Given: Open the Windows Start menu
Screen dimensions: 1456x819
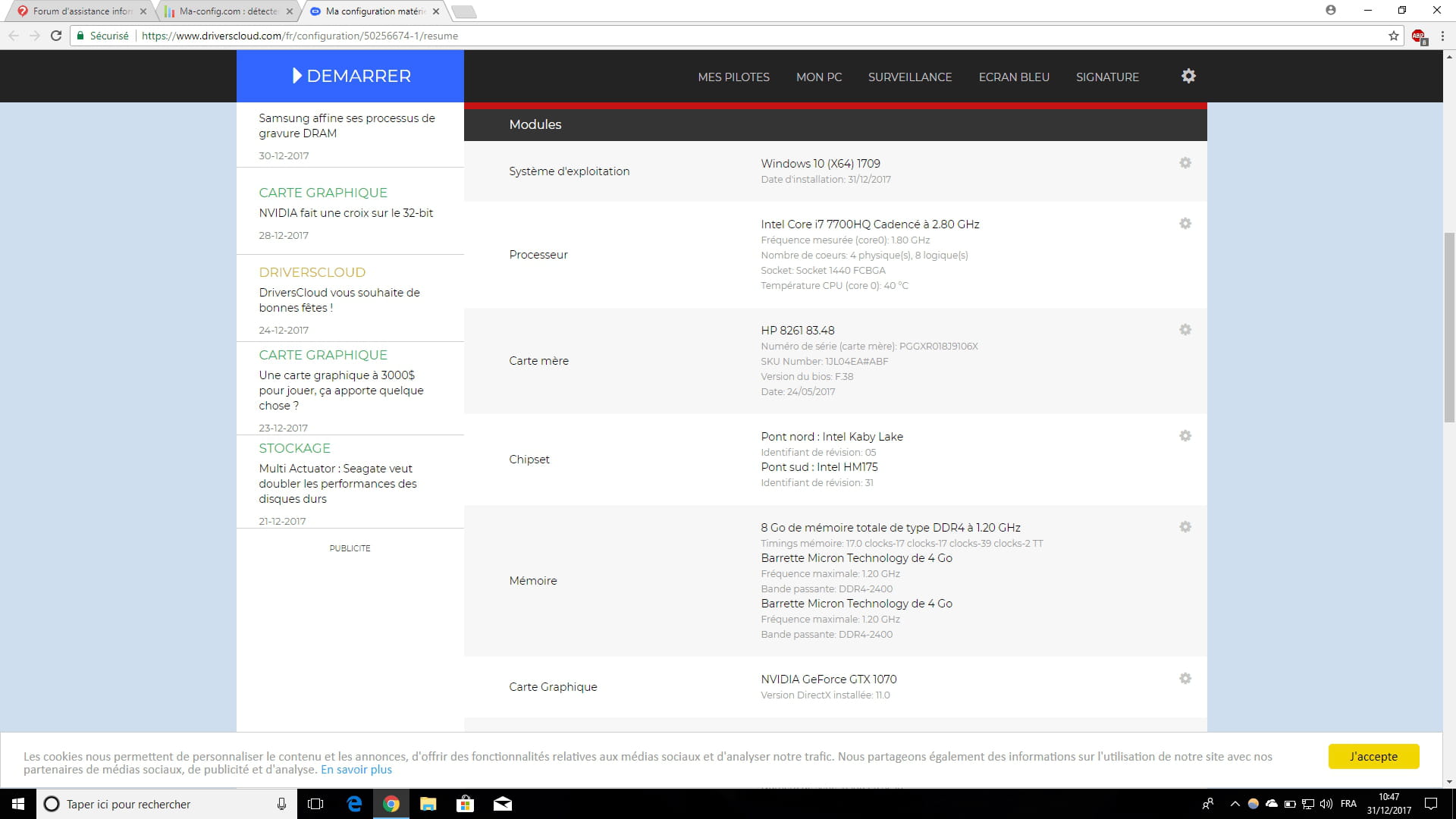Looking at the screenshot, I should (18, 804).
